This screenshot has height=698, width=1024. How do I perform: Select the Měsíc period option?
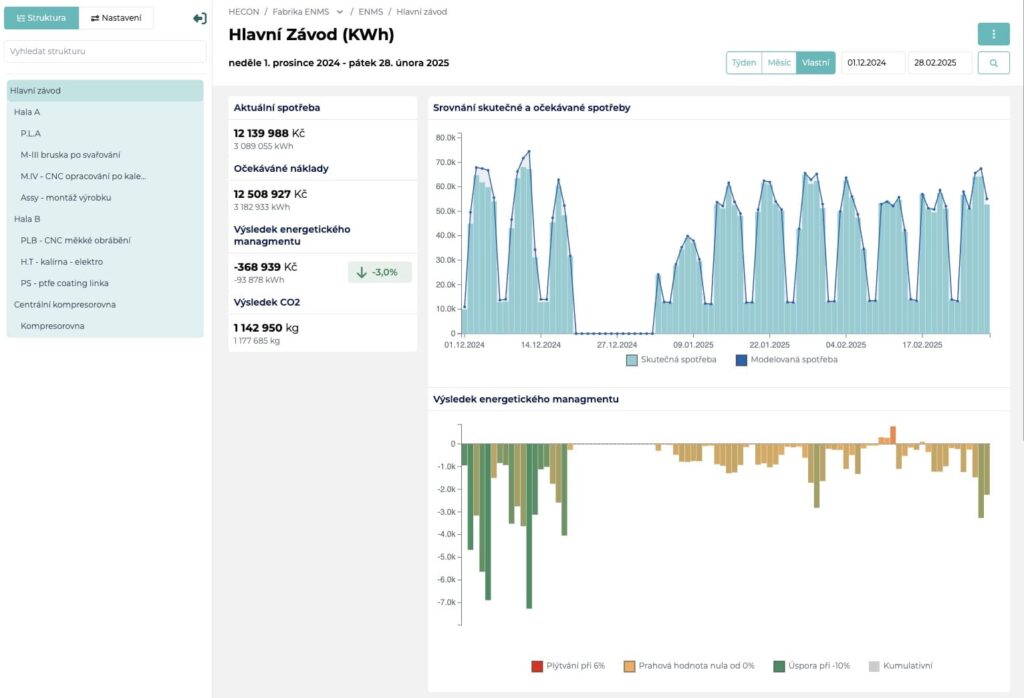779,63
